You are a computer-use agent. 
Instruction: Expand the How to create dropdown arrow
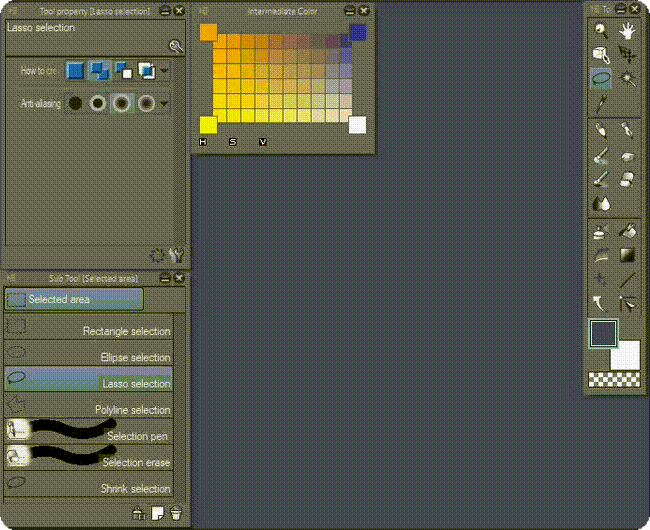click(x=164, y=71)
